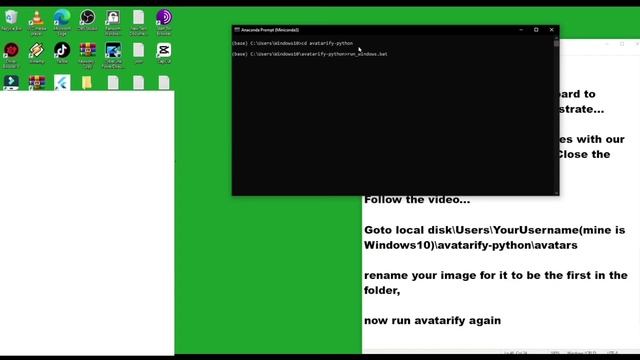Screen dimensions: 640x360
Task: Maximize the Anaconda Prompt window
Action: (536, 30)
